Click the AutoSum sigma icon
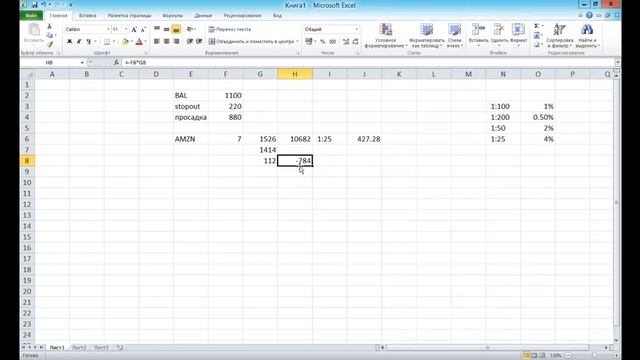Image resolution: width=640 pixels, height=360 pixels. [x=536, y=26]
